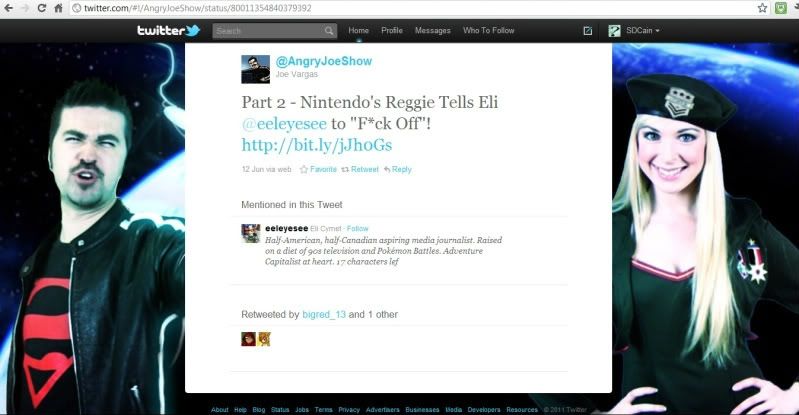Click the browser back arrow
Screen dimensions: 799x415
[9, 8]
